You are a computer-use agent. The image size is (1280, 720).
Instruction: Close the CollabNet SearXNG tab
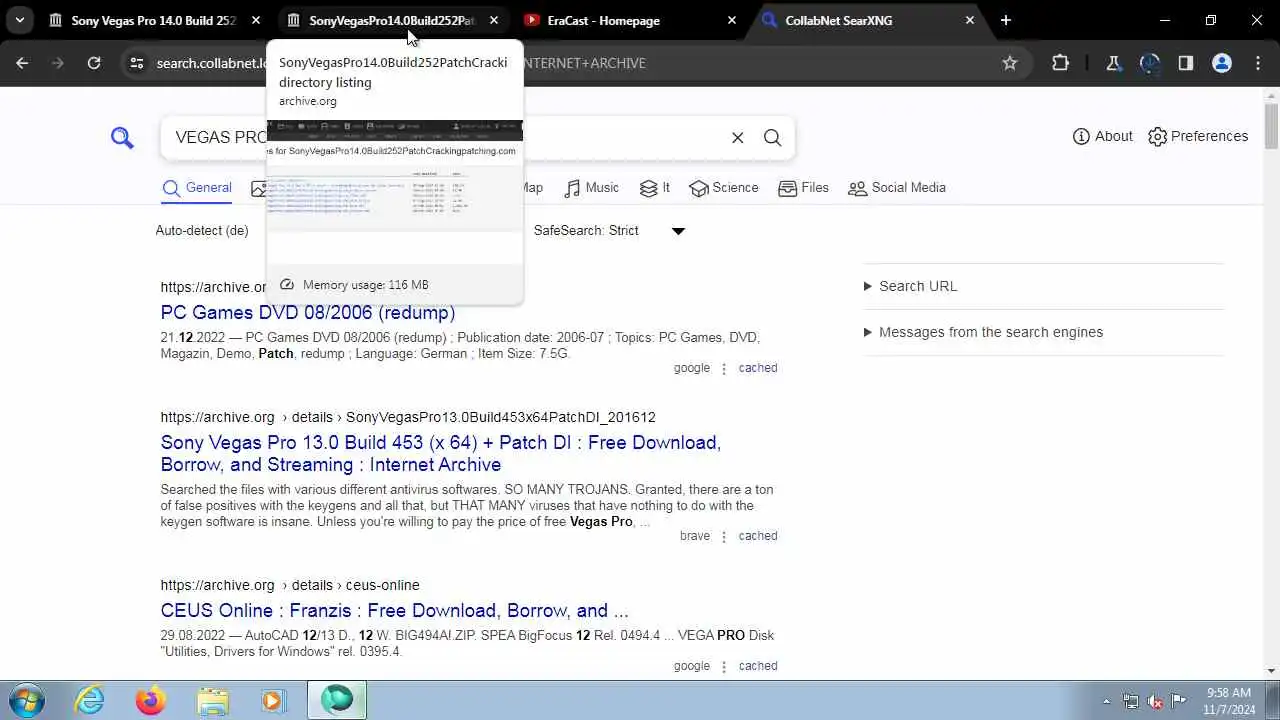(x=970, y=20)
